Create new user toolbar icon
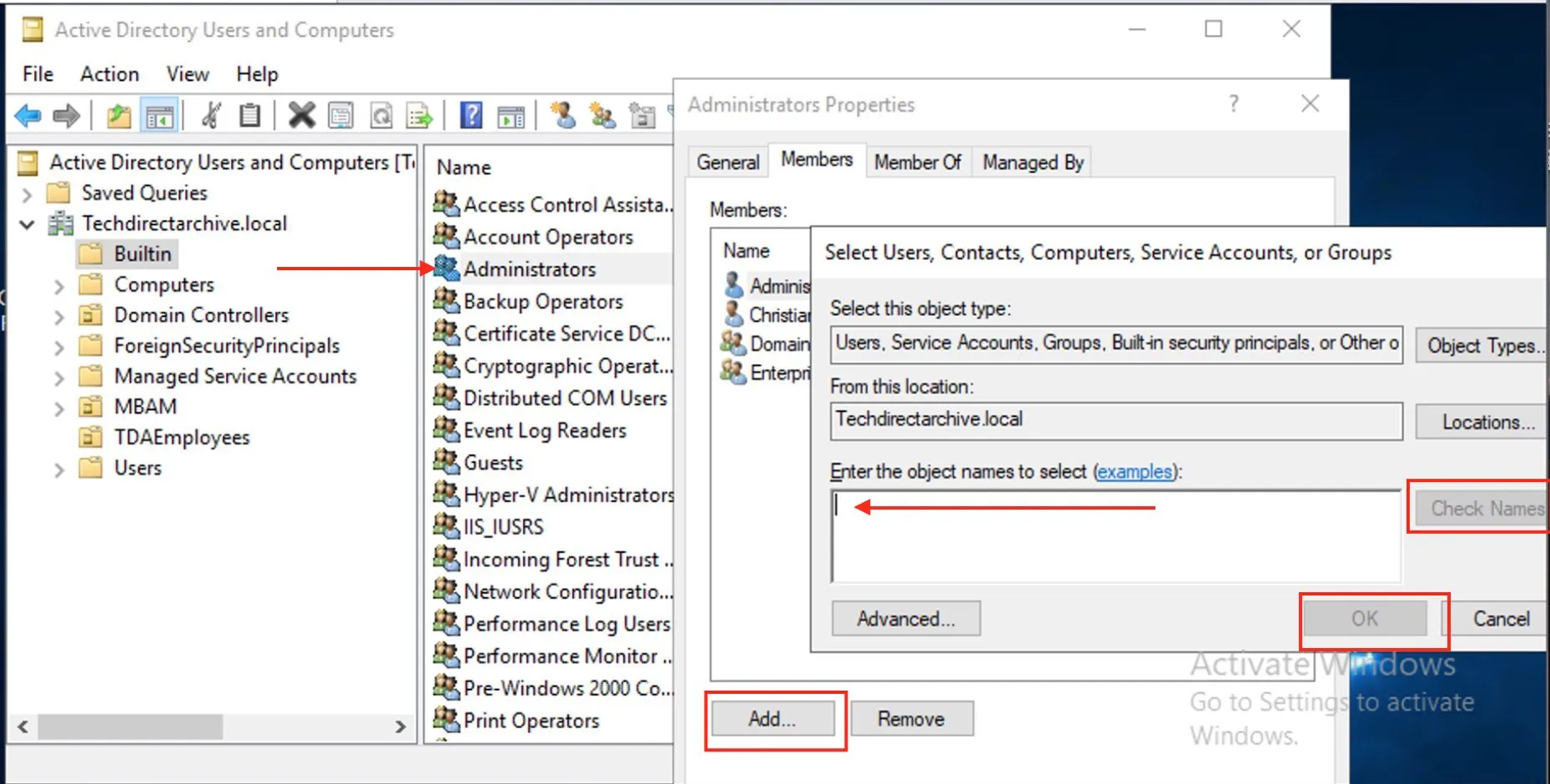 [563, 115]
